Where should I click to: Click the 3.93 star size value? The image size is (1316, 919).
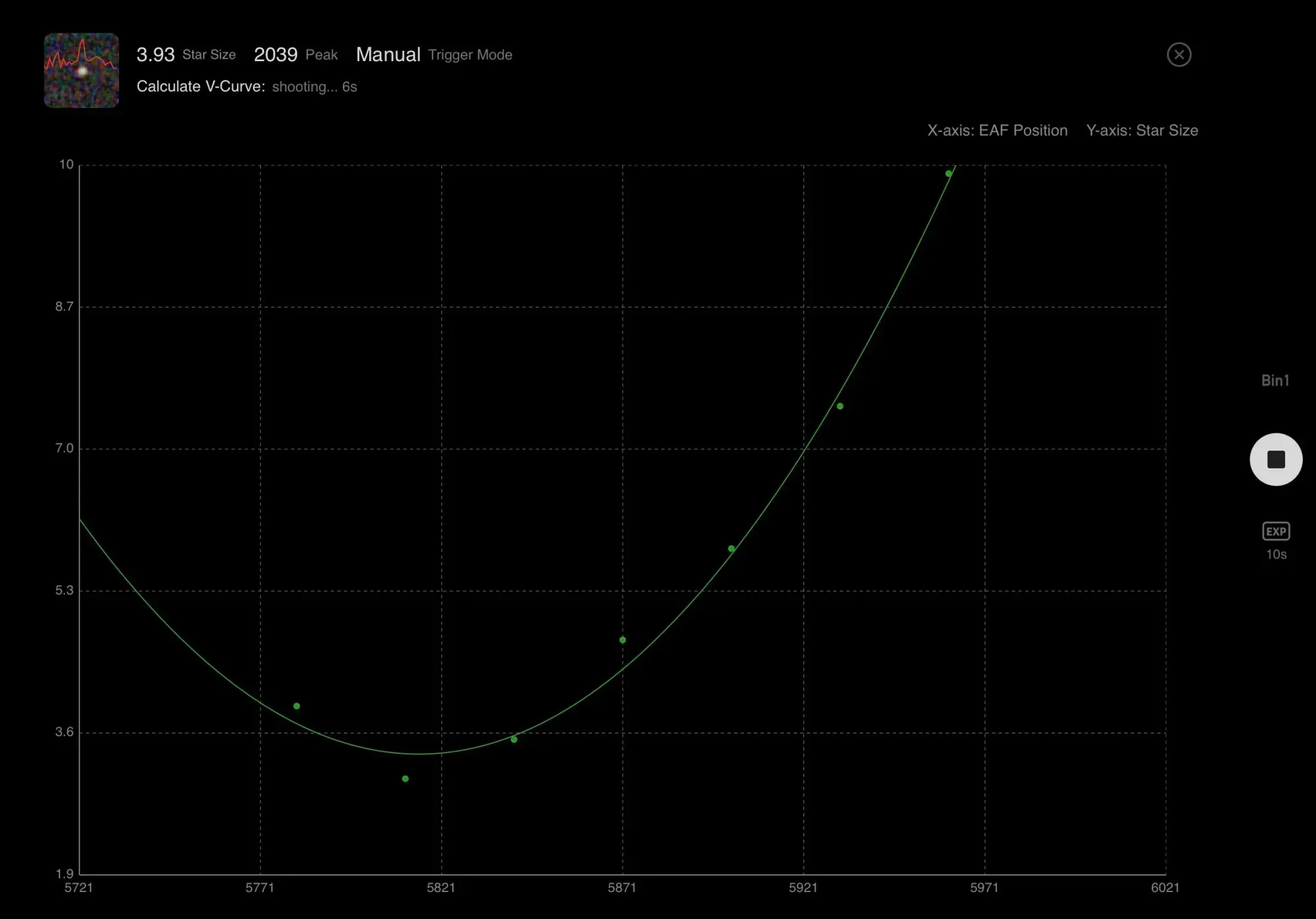coord(155,55)
